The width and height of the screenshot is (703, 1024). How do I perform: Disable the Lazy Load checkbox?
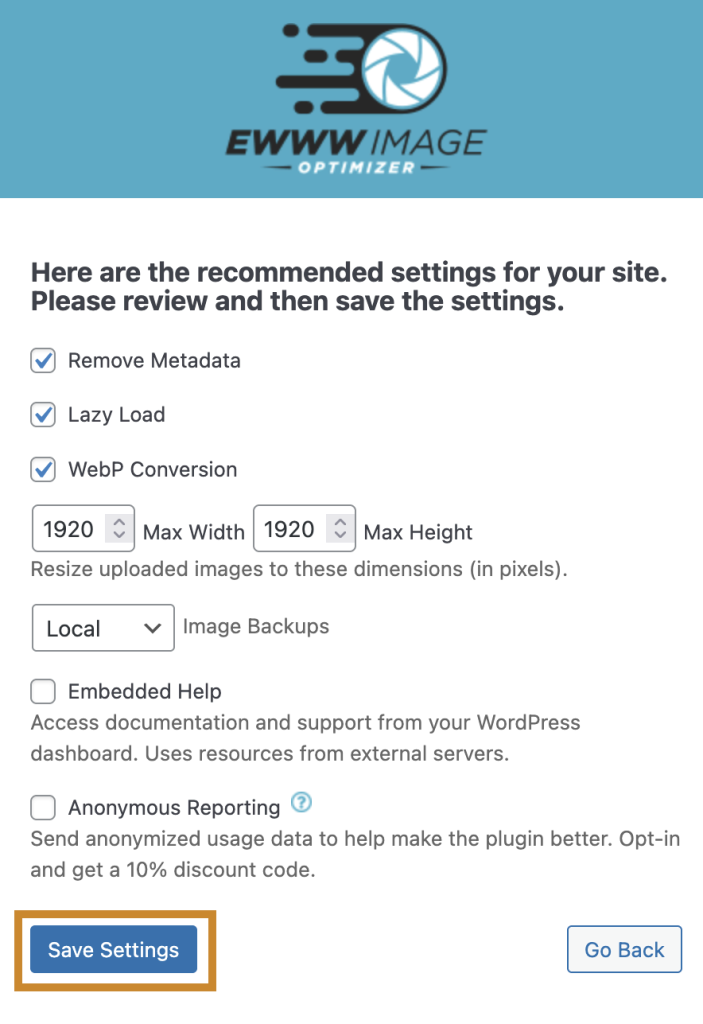(43, 415)
